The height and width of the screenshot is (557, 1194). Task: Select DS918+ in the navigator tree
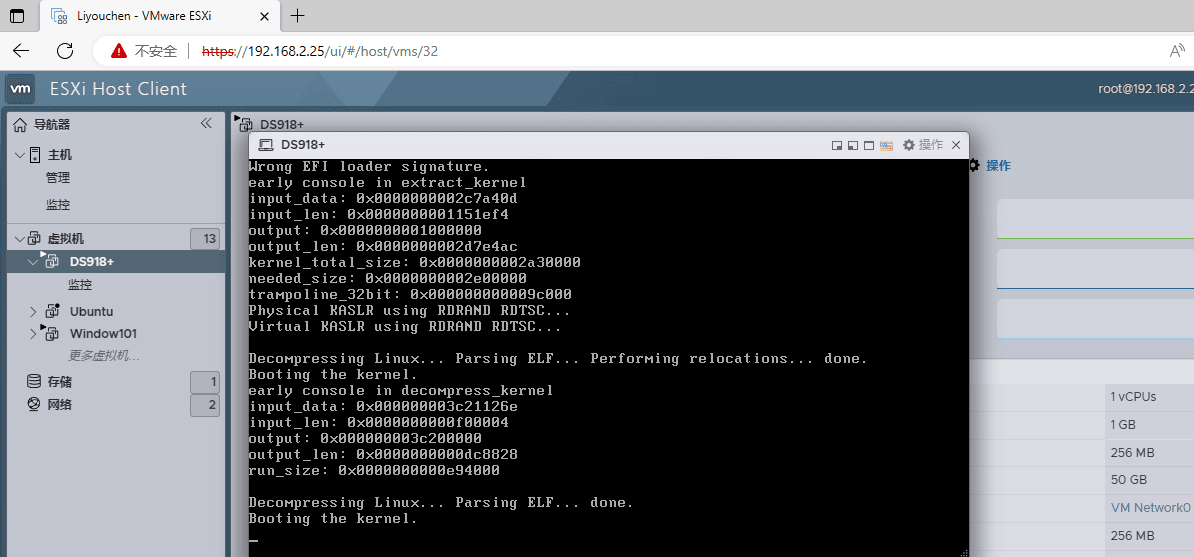tap(91, 261)
